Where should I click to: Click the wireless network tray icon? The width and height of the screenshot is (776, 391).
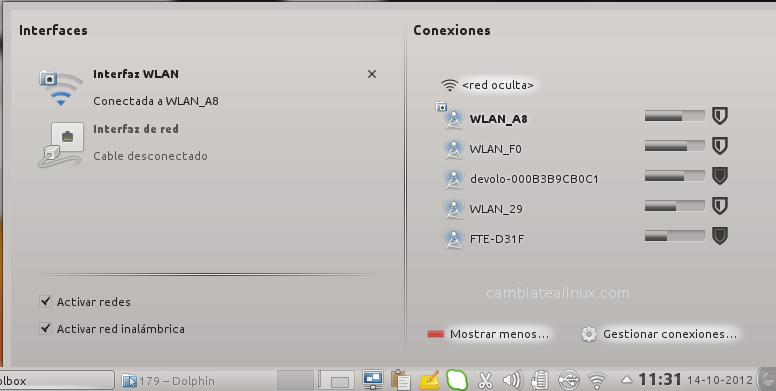(x=597, y=380)
